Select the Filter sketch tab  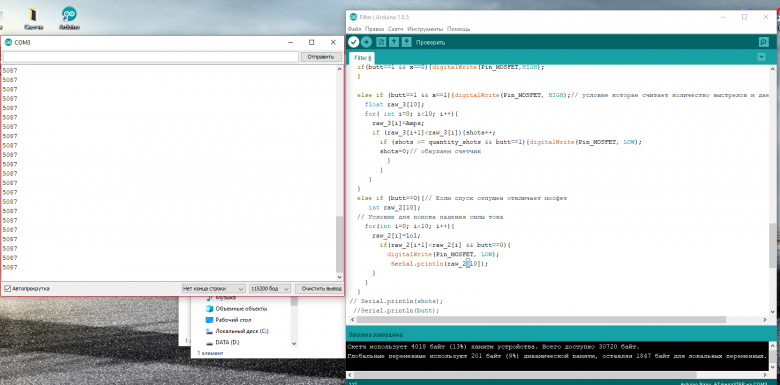[x=362, y=58]
